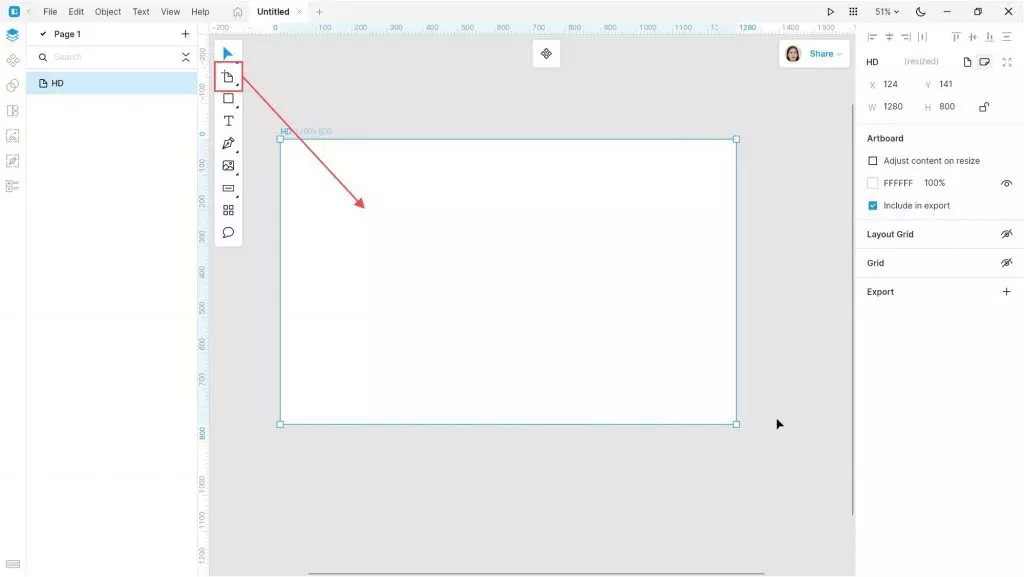Select the form input component tool
The width and height of the screenshot is (1024, 577).
click(228, 189)
